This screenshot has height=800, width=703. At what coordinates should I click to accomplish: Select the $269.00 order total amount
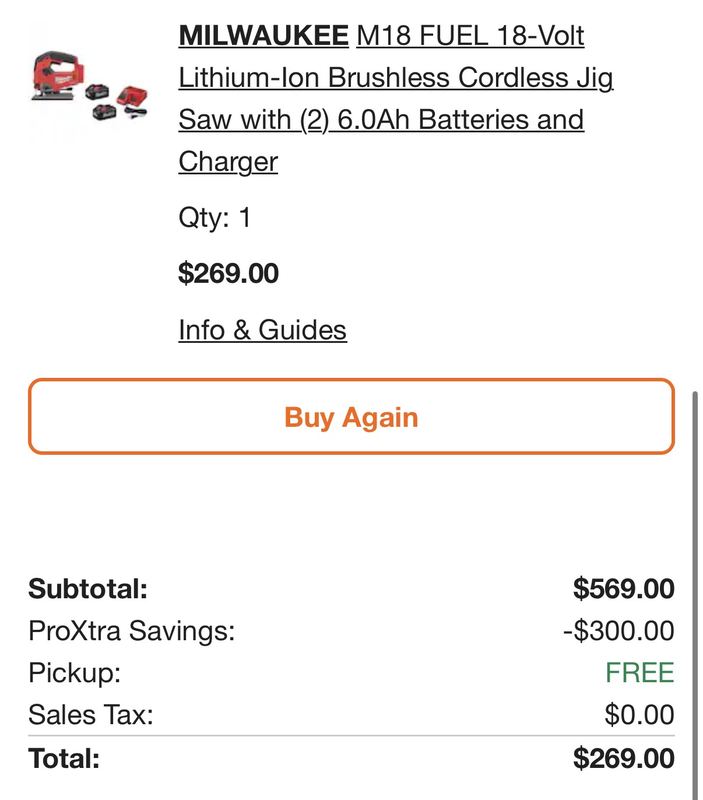click(x=623, y=758)
